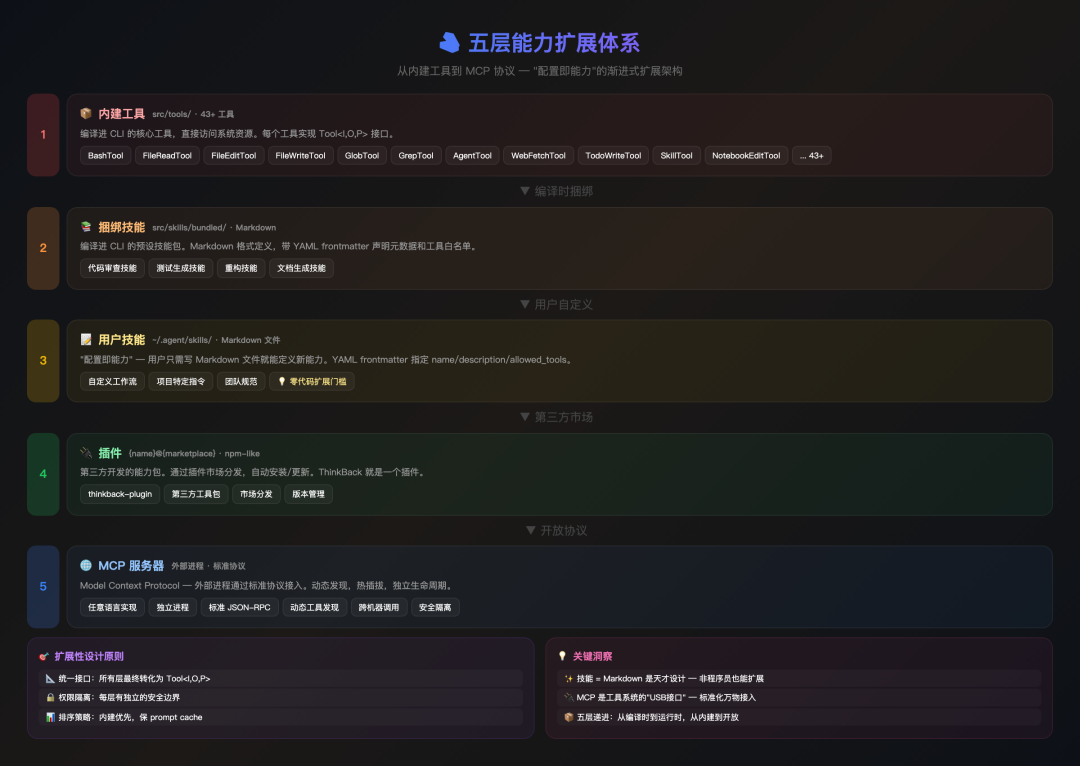The height and width of the screenshot is (766, 1080).
Task: Expand the 编译时捆绑 section divider
Action: pos(555,191)
